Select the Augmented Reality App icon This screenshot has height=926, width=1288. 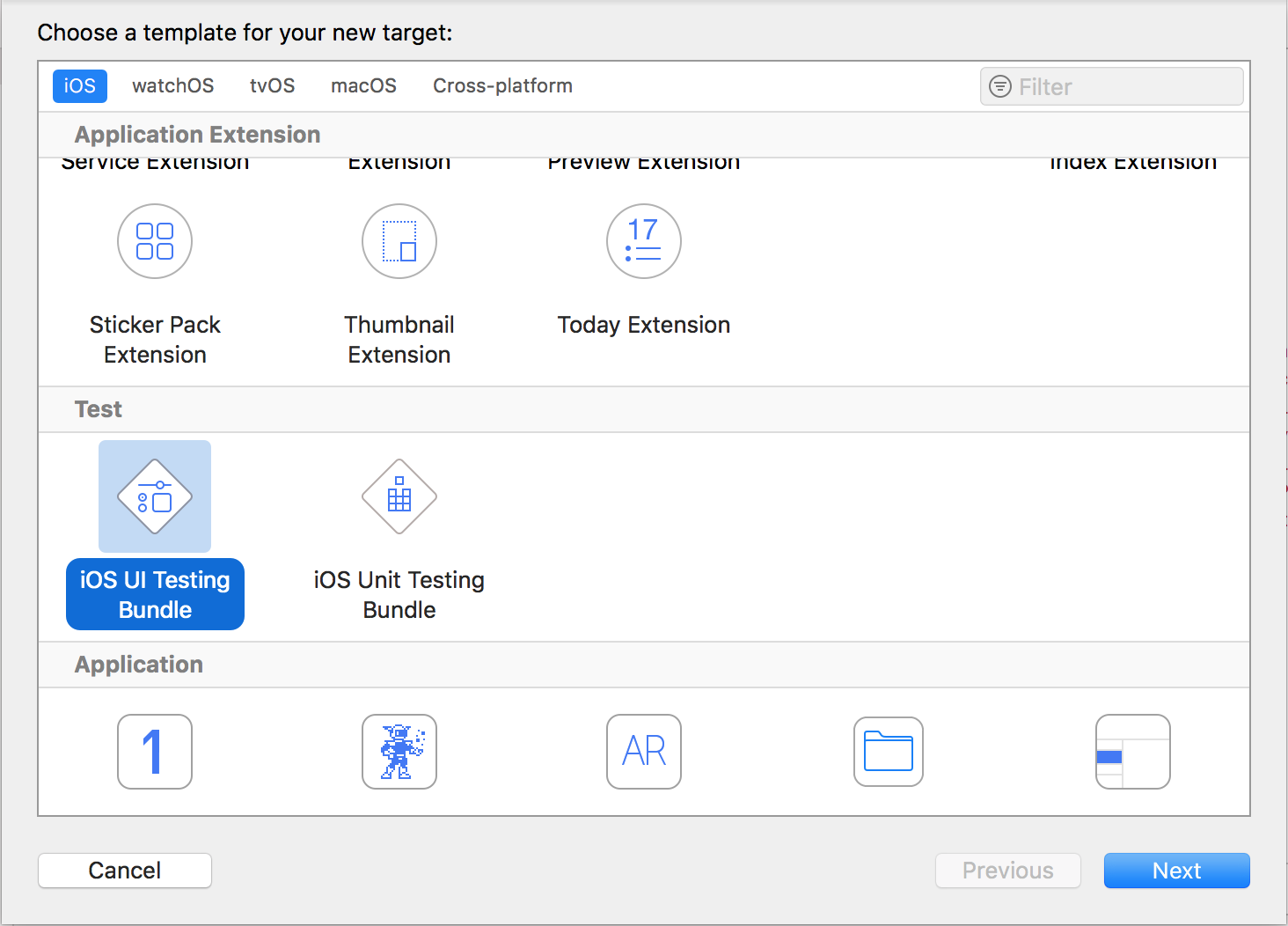643,752
